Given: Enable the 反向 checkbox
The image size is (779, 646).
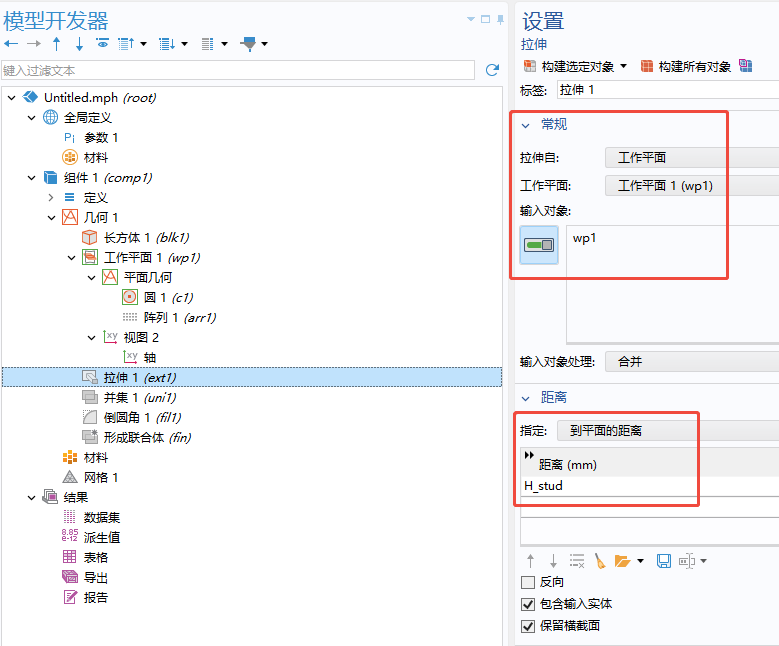Looking at the screenshot, I should click(x=528, y=582).
